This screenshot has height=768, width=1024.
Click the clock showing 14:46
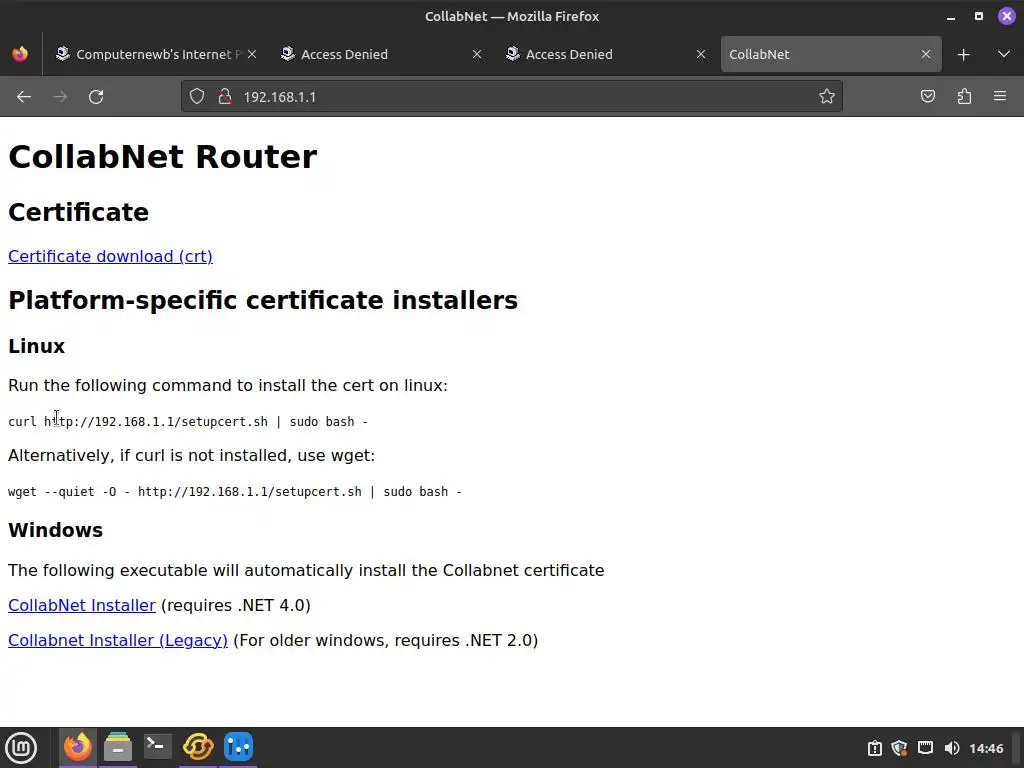986,748
